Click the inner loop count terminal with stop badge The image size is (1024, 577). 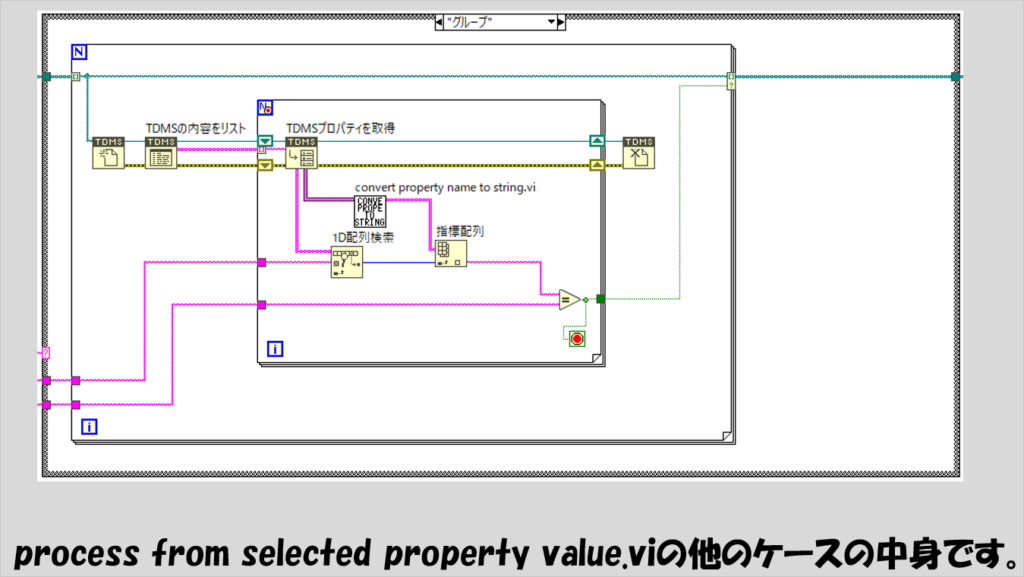tap(266, 107)
